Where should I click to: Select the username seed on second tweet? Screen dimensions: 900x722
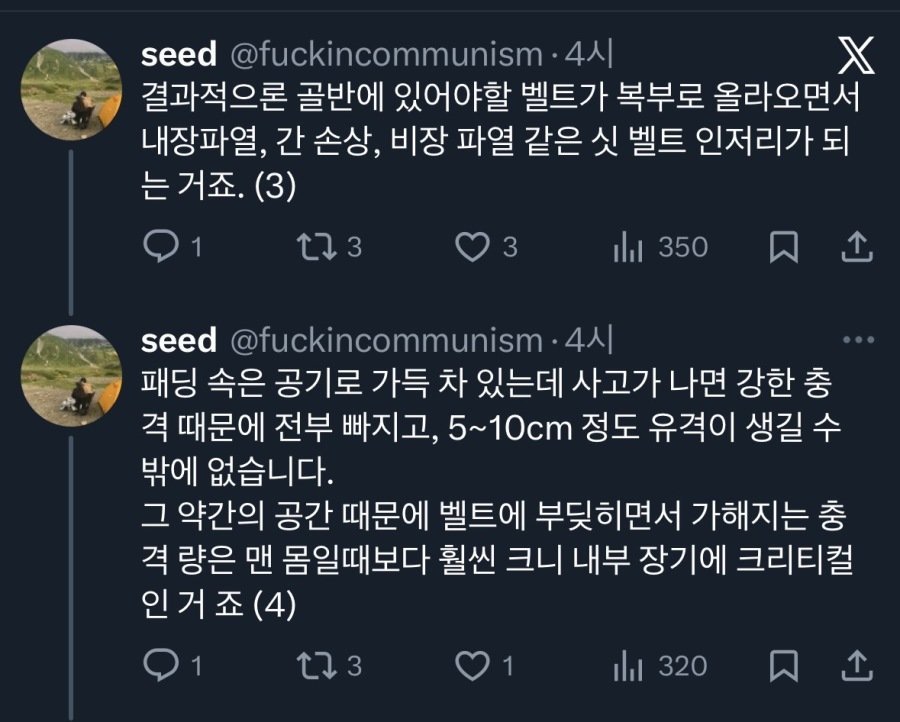(x=178, y=341)
